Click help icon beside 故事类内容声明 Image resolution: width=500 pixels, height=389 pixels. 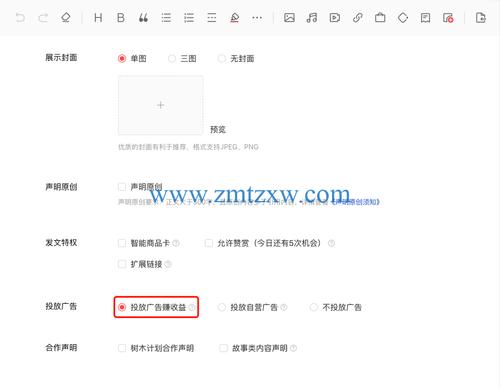[293, 348]
